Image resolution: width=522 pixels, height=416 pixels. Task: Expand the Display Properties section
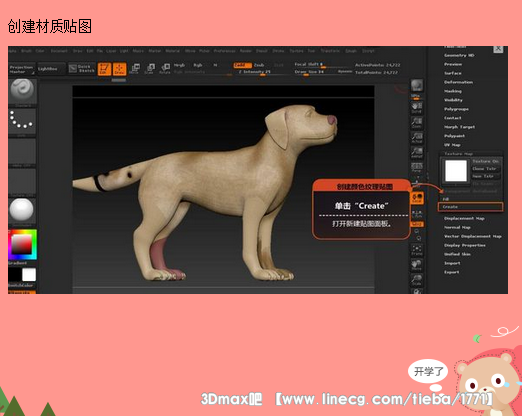pos(465,245)
